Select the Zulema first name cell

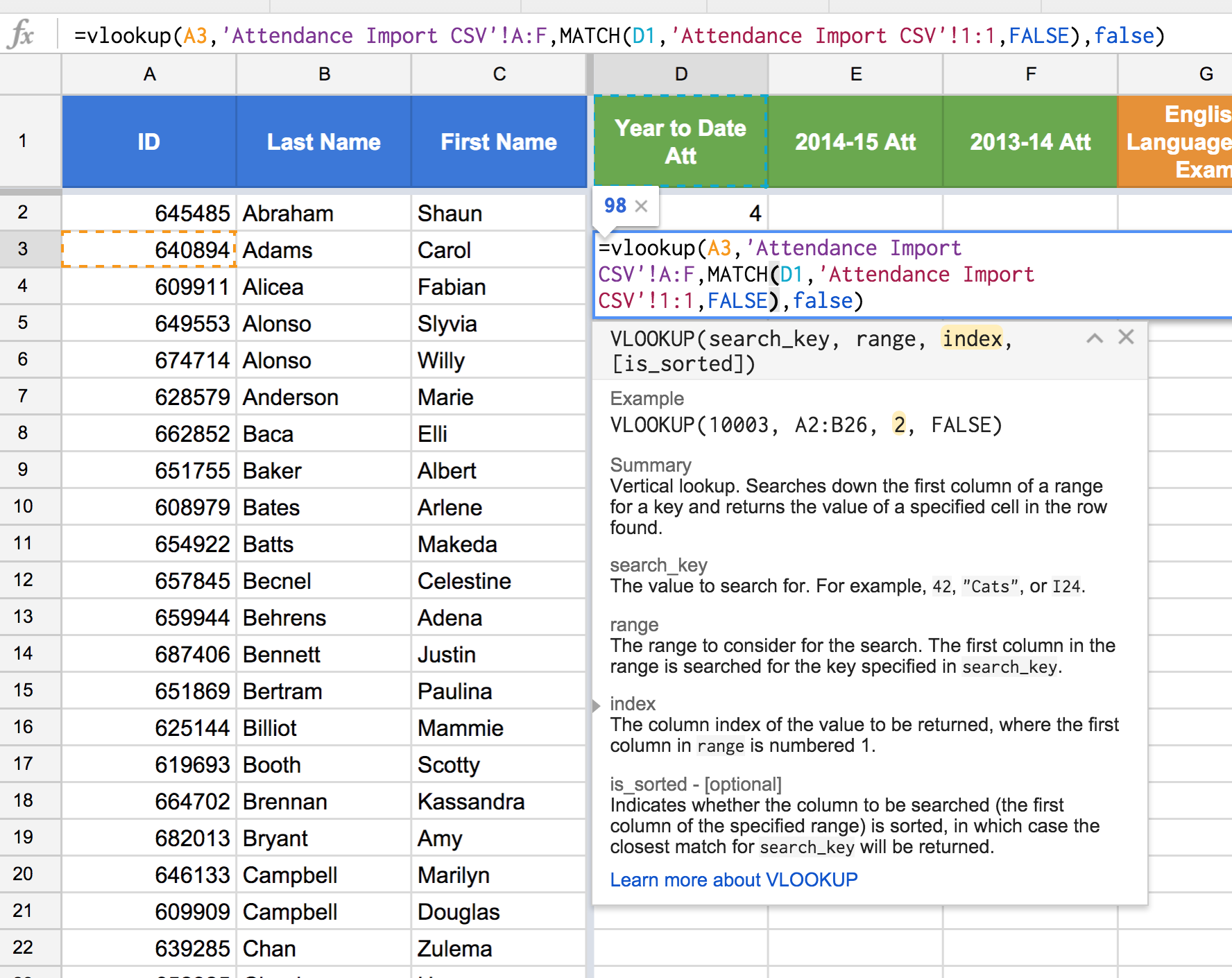499,948
